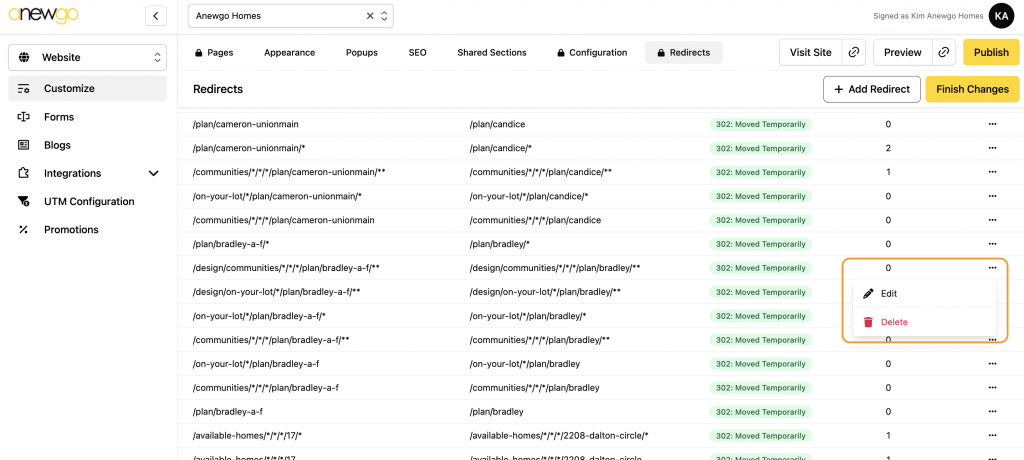
Task: Switch to the Appearance tab
Action: click(x=289, y=52)
